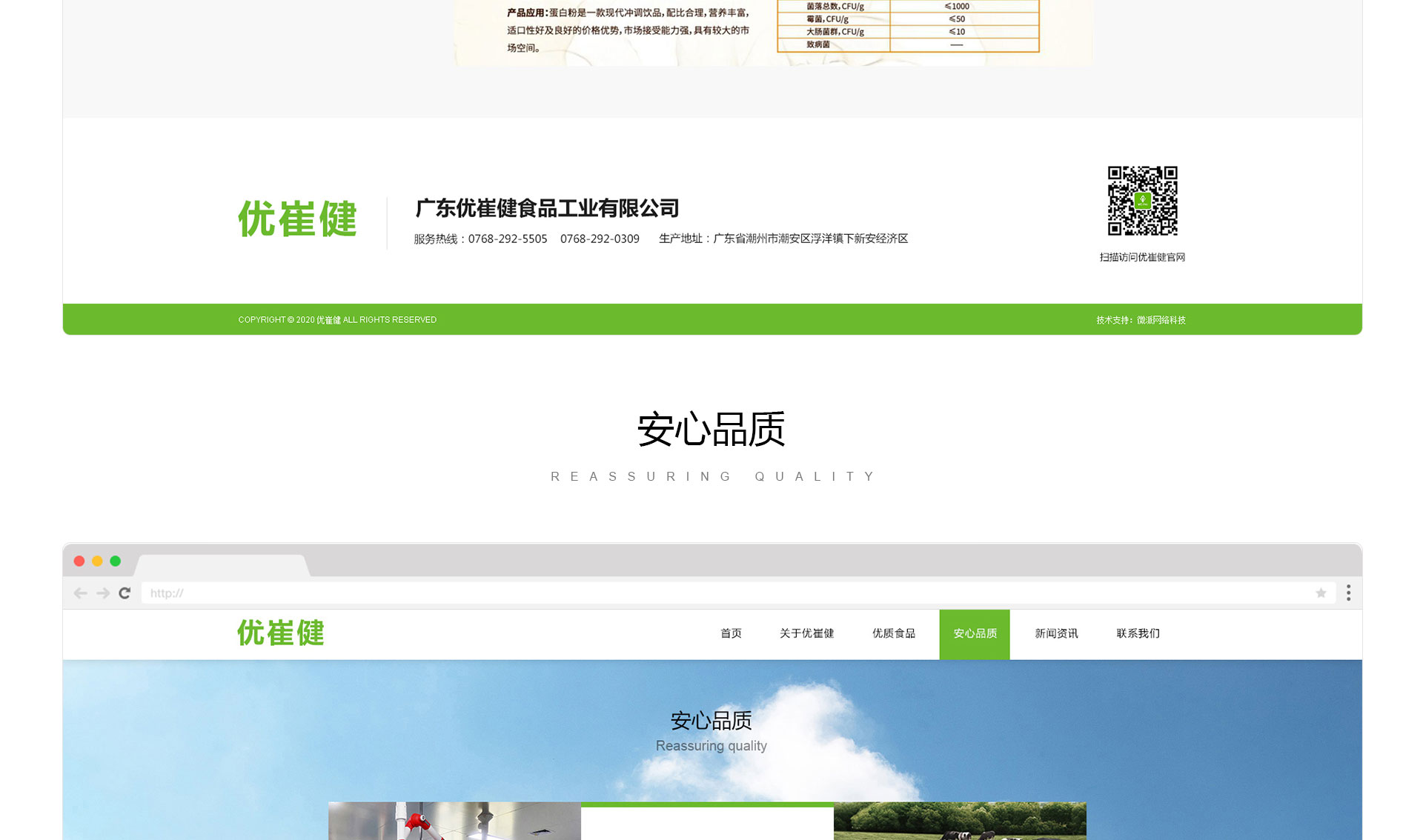Select the highlighted 安心品质 tab

pyautogui.click(x=975, y=634)
